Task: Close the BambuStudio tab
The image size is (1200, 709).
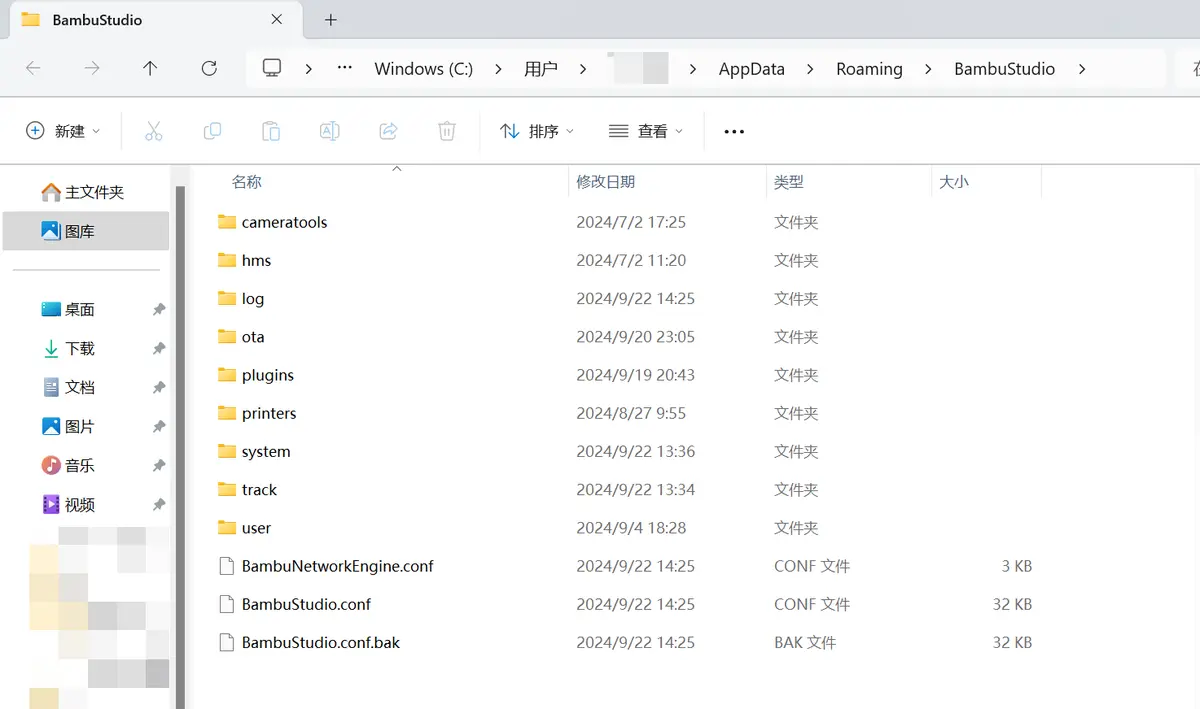Action: coord(278,19)
